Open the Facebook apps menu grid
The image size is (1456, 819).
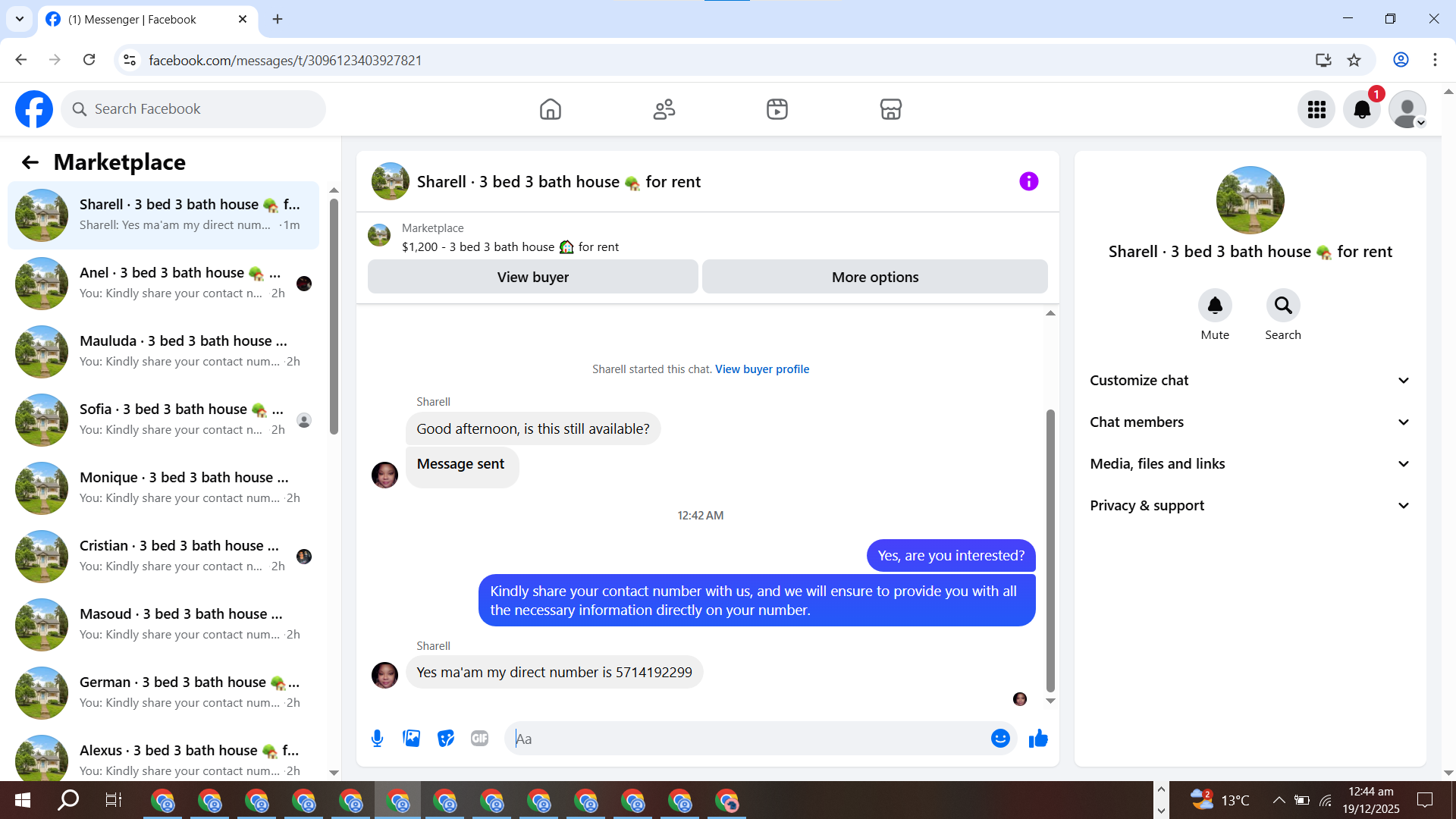coord(1316,110)
